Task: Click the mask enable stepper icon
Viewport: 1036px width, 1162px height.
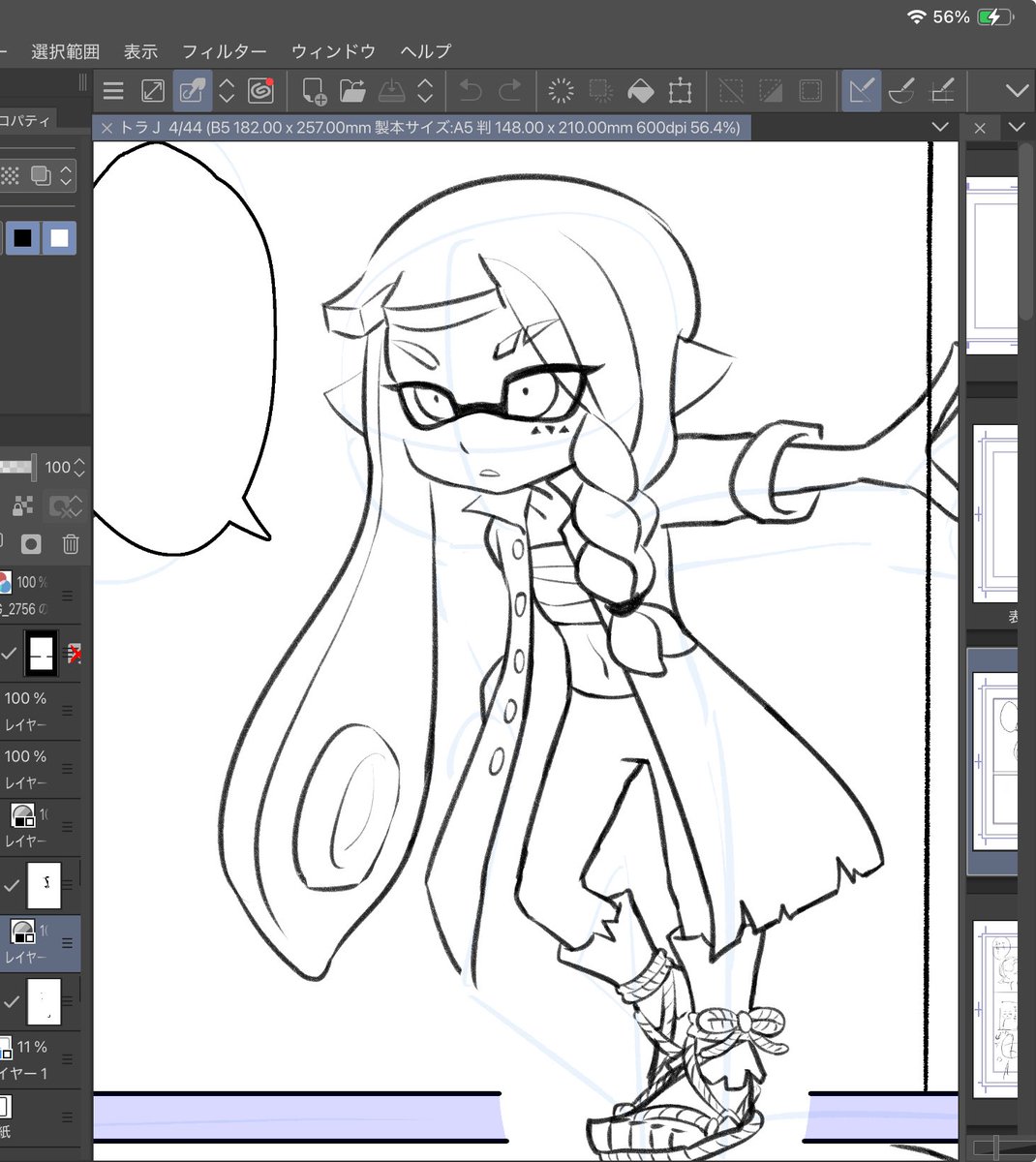Action: 67,505
